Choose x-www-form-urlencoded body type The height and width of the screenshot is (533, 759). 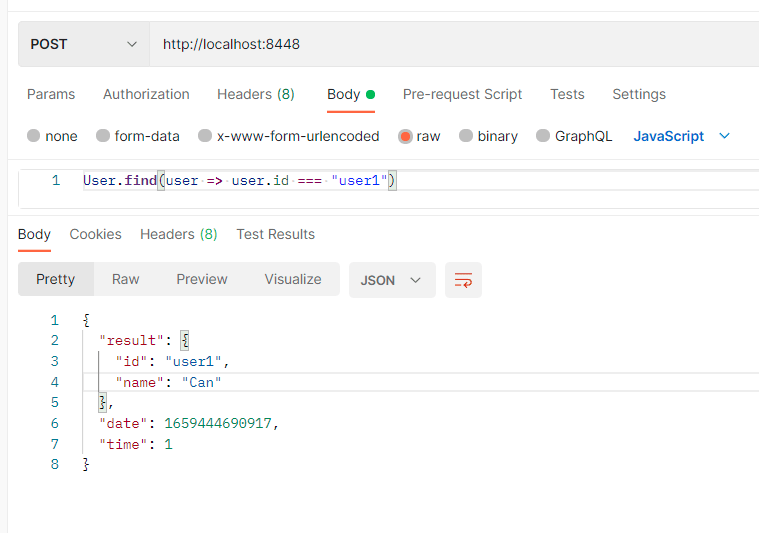[205, 136]
